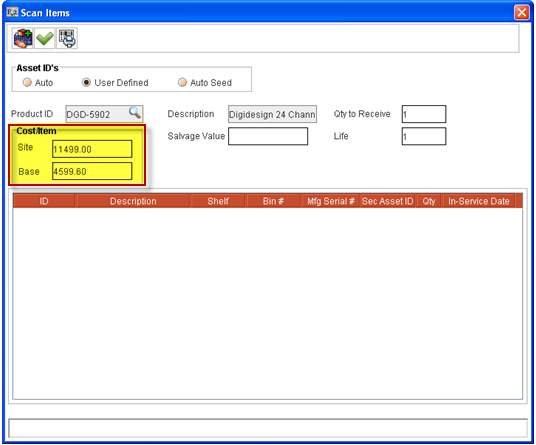Click the Scan Items title bar icon

tap(12, 13)
